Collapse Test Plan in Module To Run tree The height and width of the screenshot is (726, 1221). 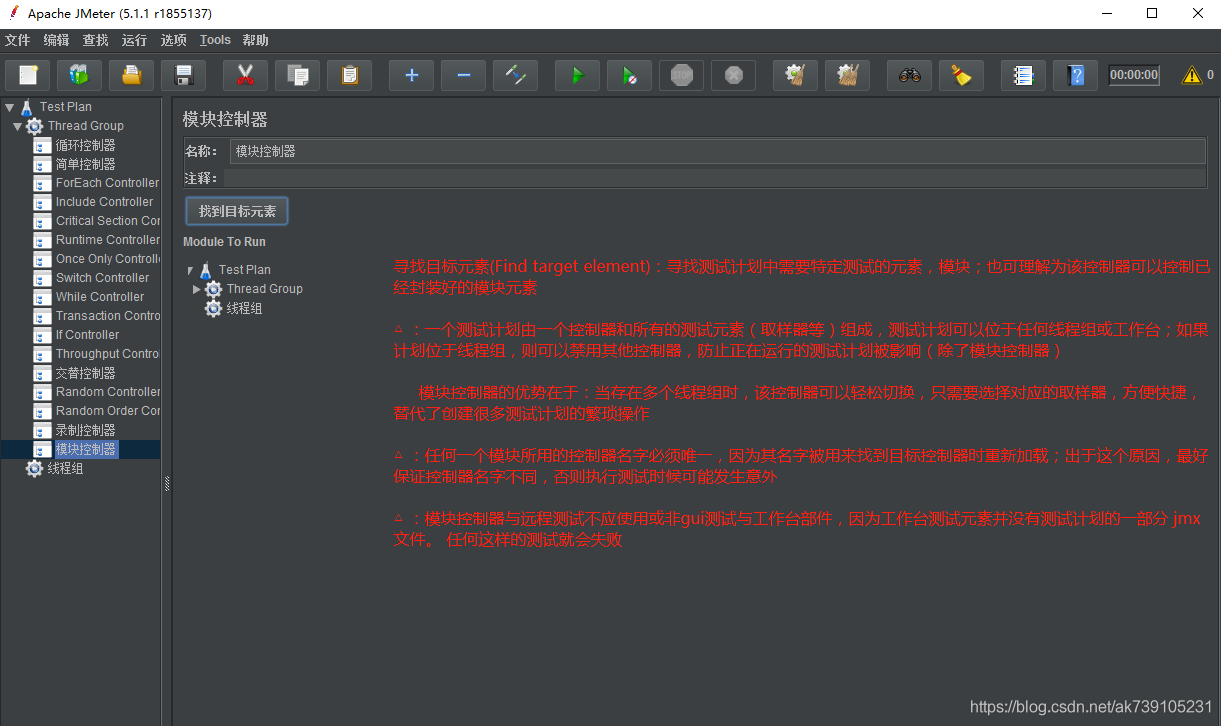click(x=190, y=270)
